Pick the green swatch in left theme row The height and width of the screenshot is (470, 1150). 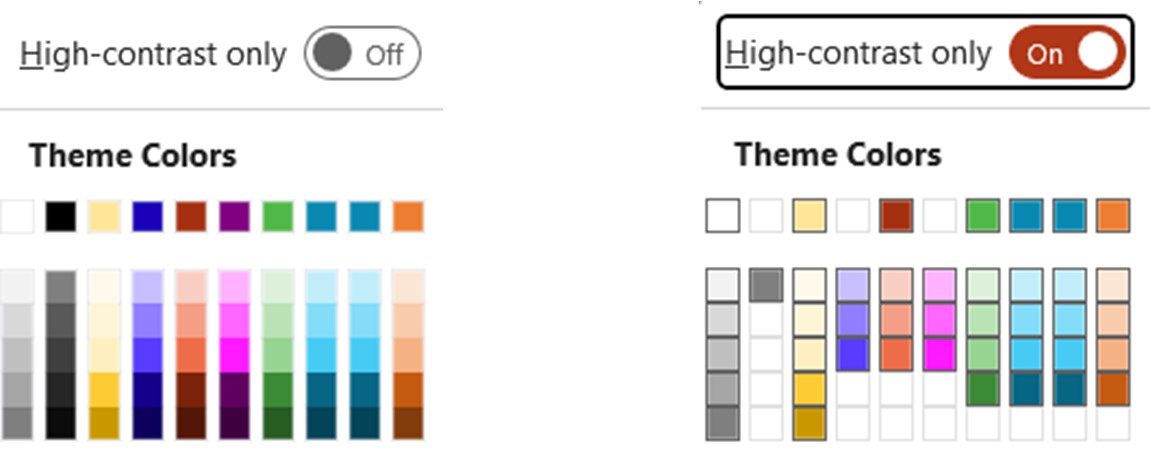[278, 217]
